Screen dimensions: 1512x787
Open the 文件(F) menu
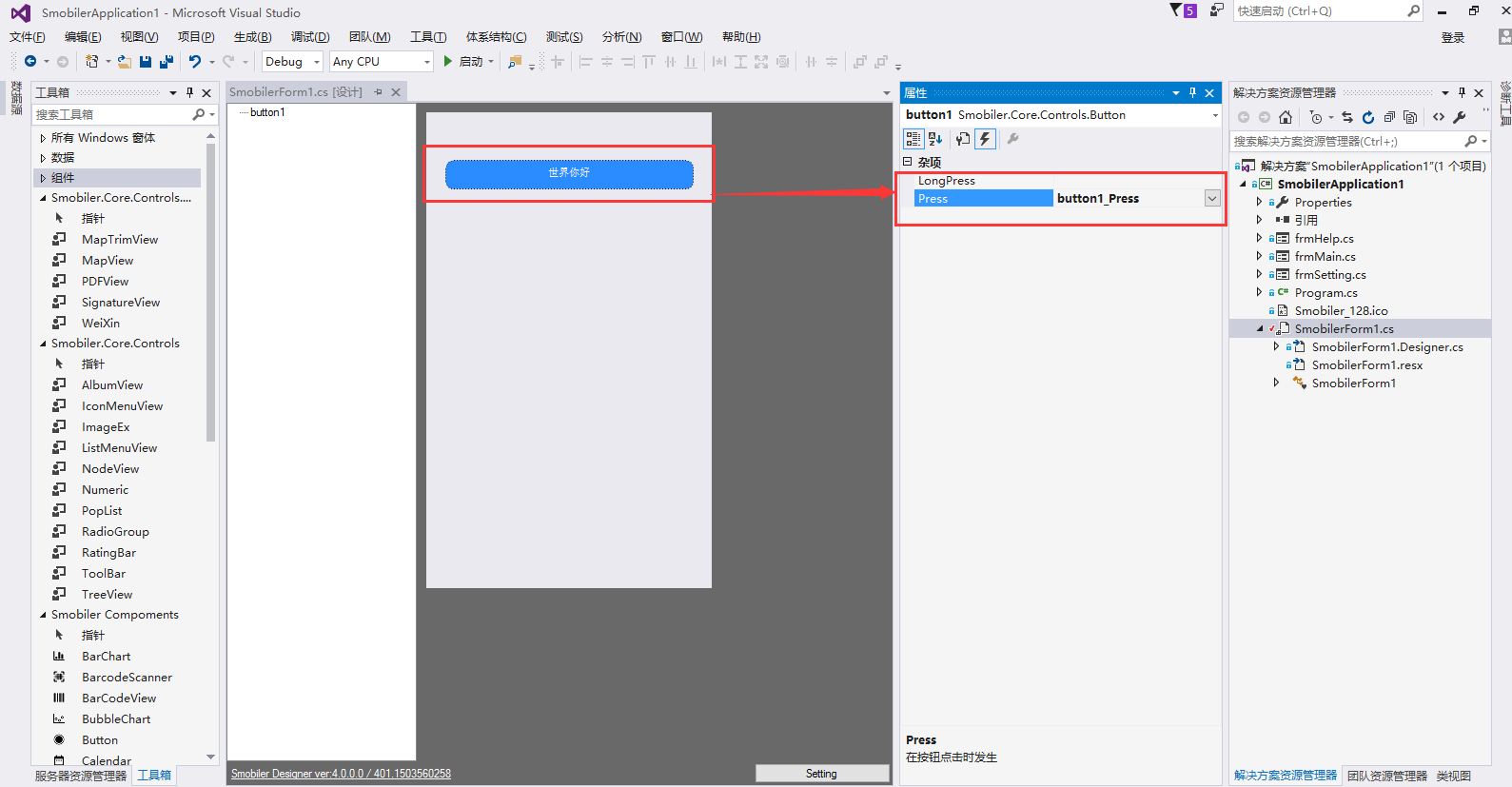[27, 37]
